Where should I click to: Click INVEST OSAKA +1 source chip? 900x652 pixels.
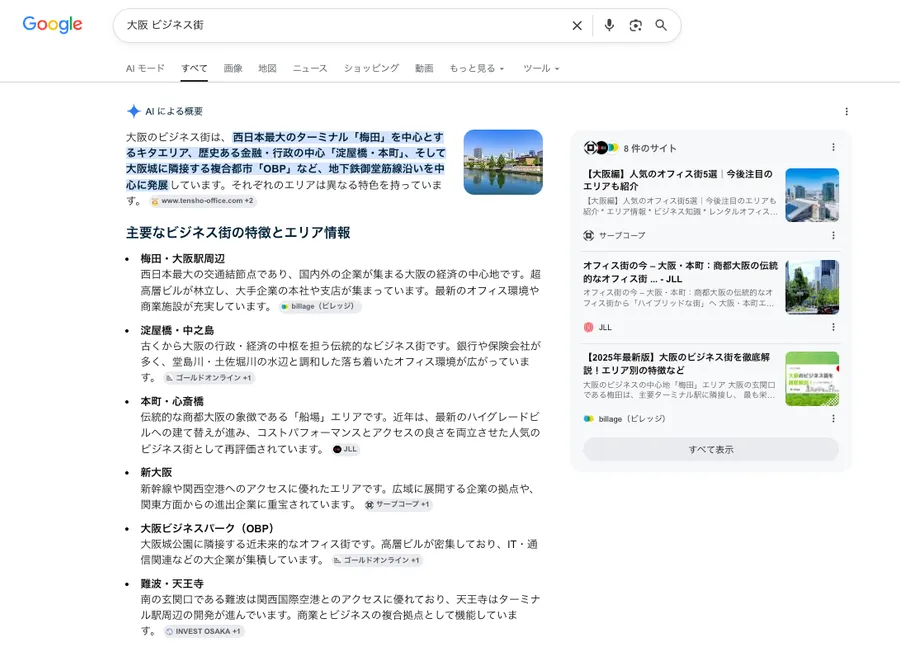click(203, 631)
